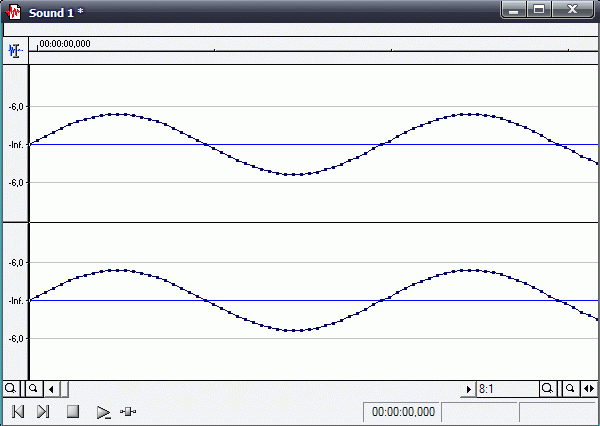Click the larger level zoom magnifier at bottom-left

[x=11, y=389]
